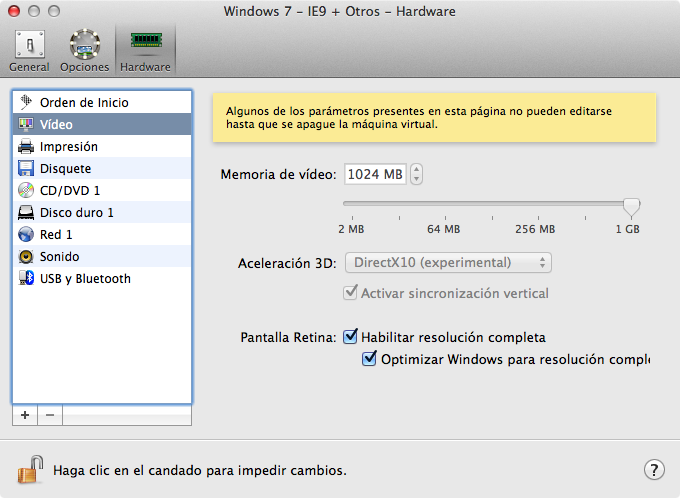Select the Red 1 network entry
Screen dimensions: 680x498
(x=102, y=234)
